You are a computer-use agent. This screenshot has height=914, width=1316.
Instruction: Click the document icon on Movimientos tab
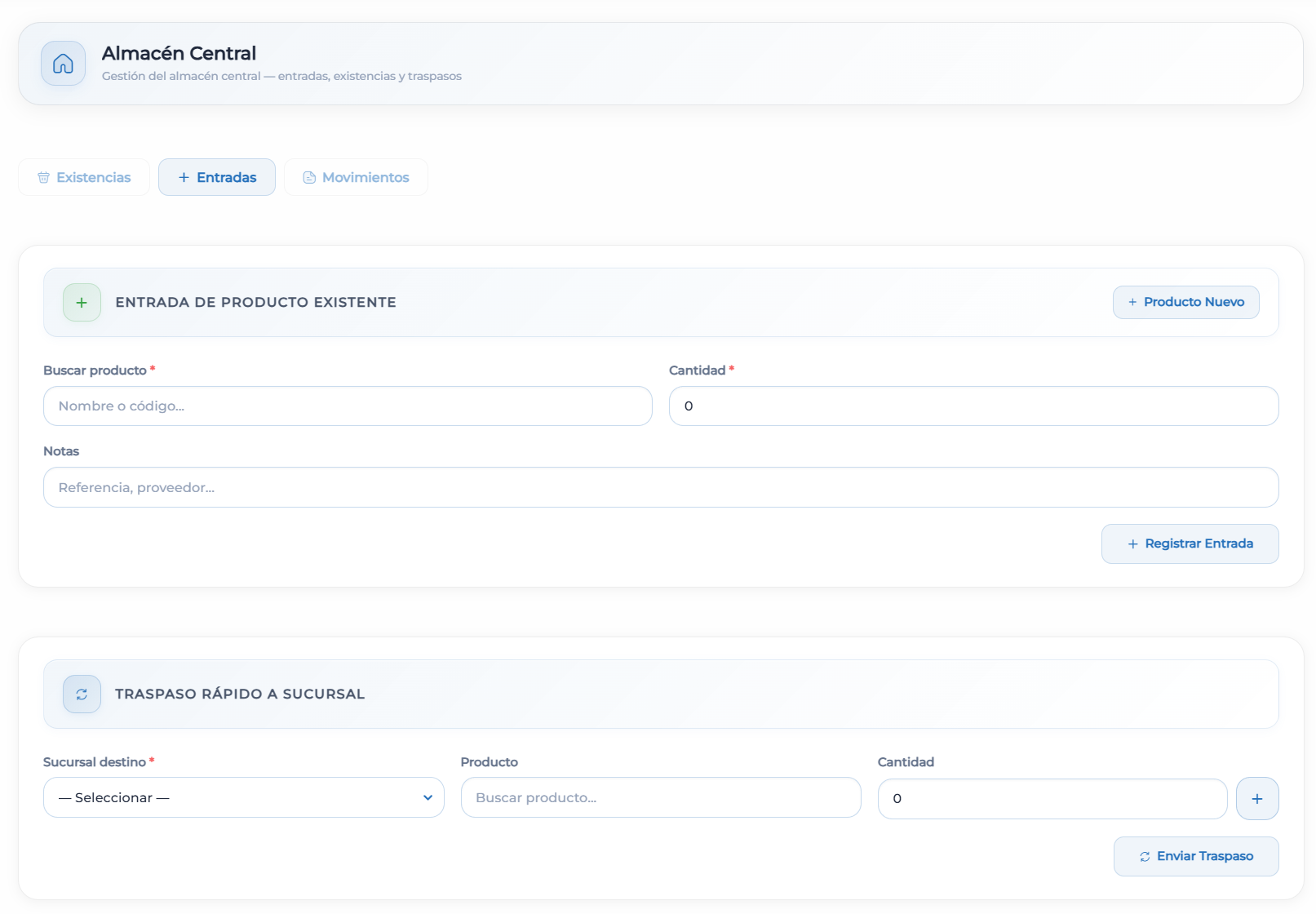tap(309, 178)
